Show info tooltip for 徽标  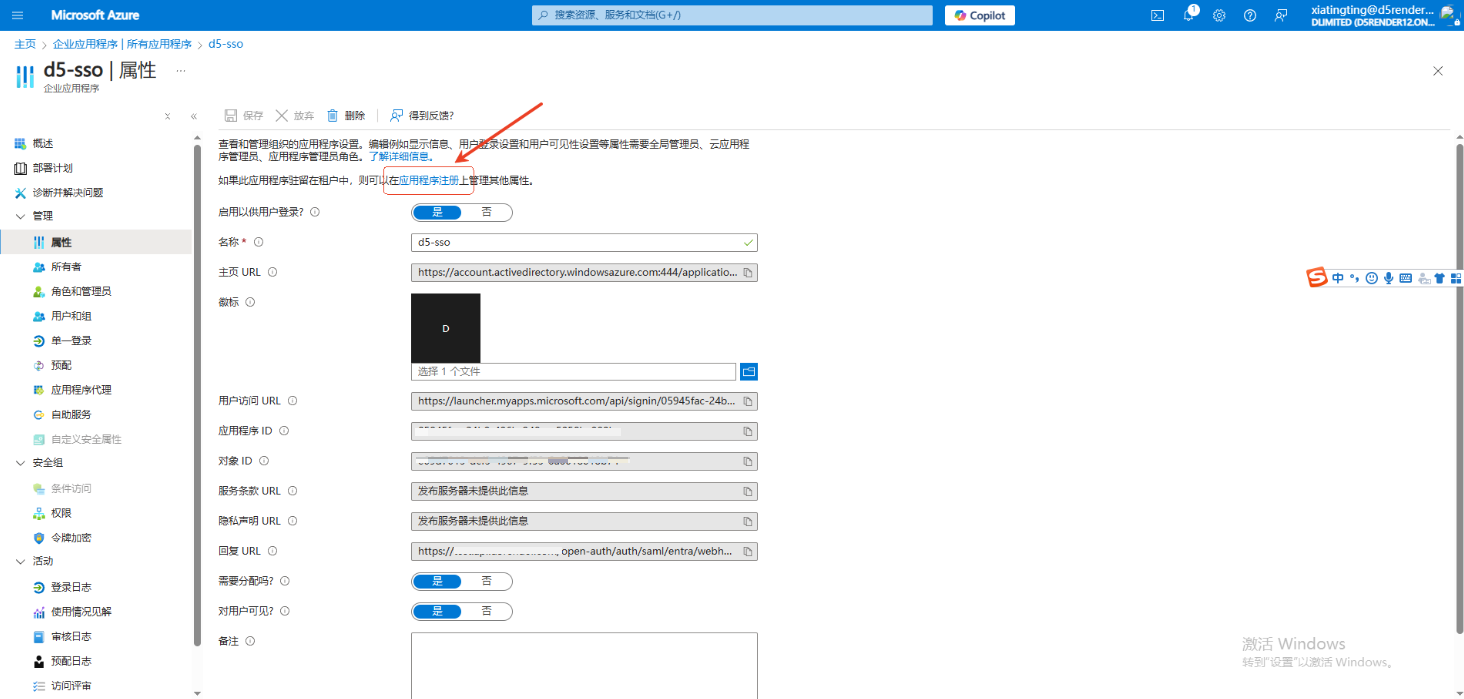click(250, 302)
